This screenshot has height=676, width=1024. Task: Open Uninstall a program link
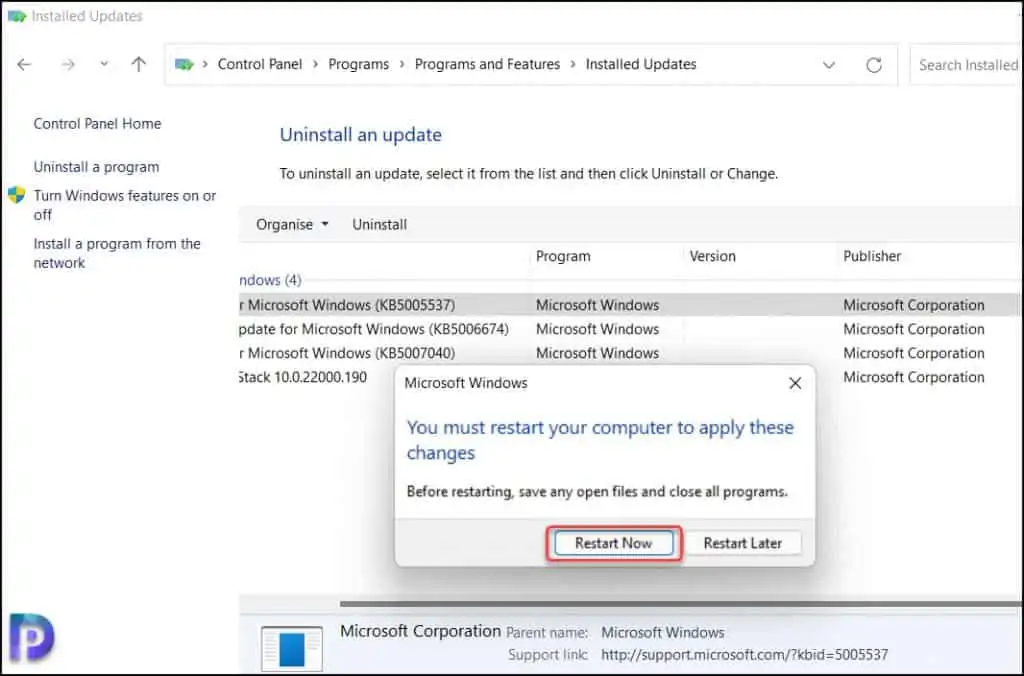click(96, 167)
